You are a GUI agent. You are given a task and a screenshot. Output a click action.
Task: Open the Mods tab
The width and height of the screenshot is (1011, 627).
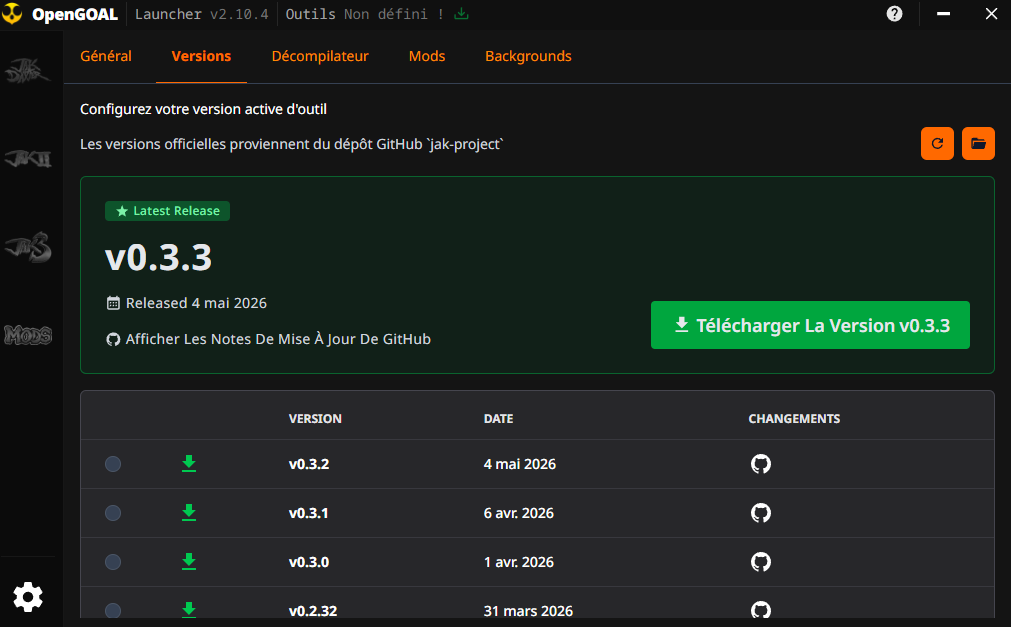coord(427,56)
